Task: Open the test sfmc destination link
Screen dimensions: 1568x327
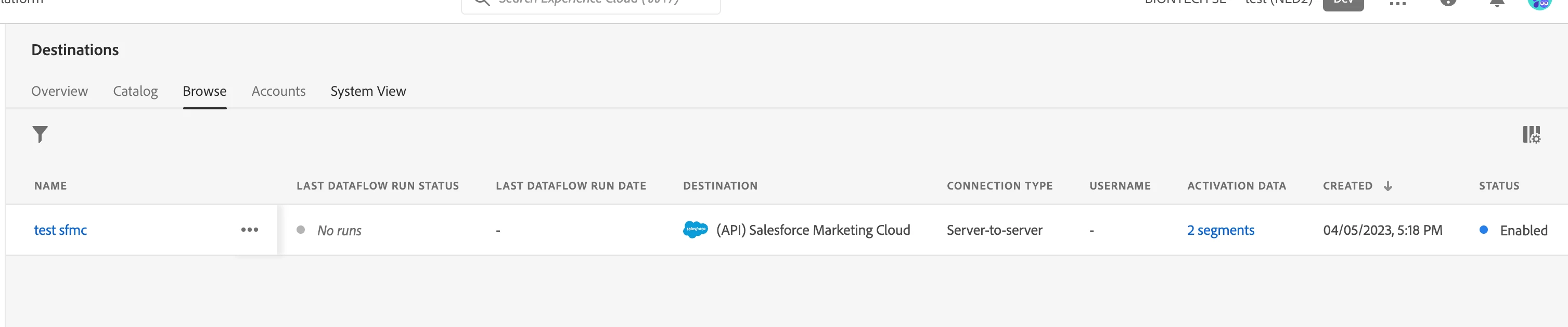Action: (x=60, y=230)
